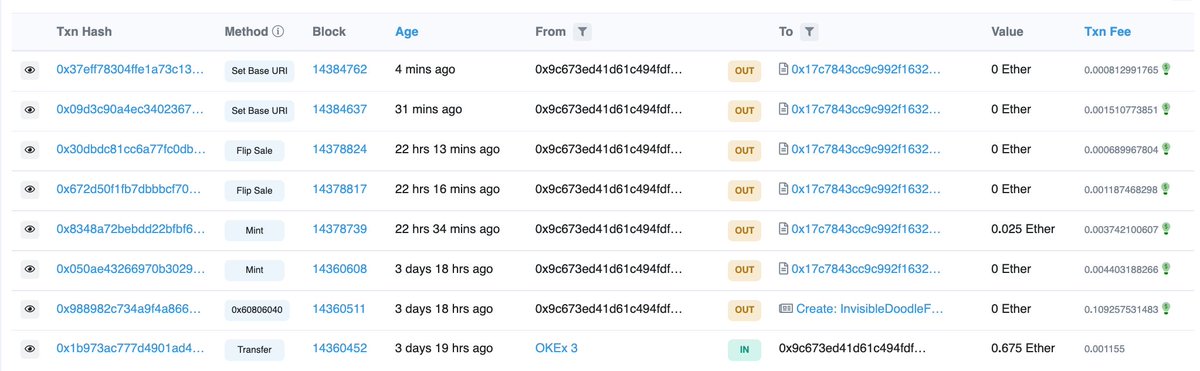Open transaction hash 0x672d50f1fb7dbbbcf70
This screenshot has width=1200, height=371.
pos(130,189)
